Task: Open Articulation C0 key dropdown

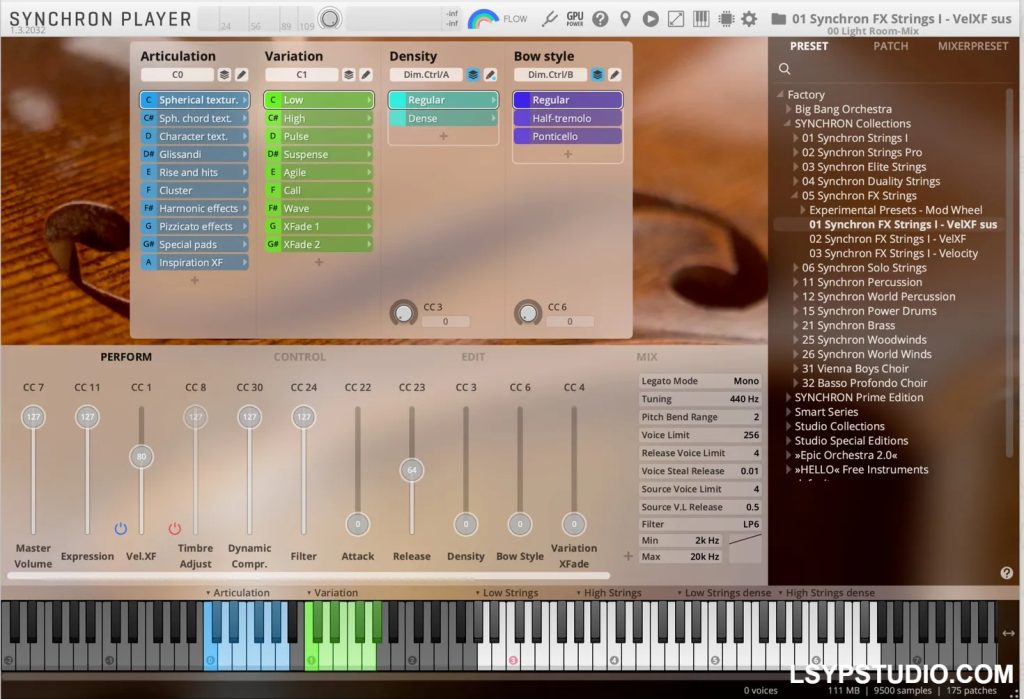Action: pyautogui.click(x=178, y=74)
